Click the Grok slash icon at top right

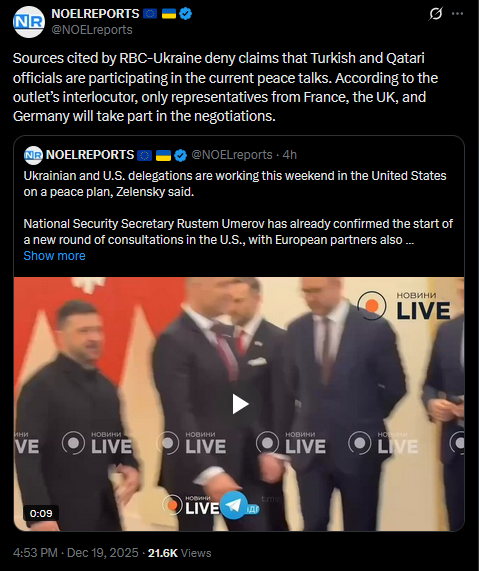tap(436, 14)
